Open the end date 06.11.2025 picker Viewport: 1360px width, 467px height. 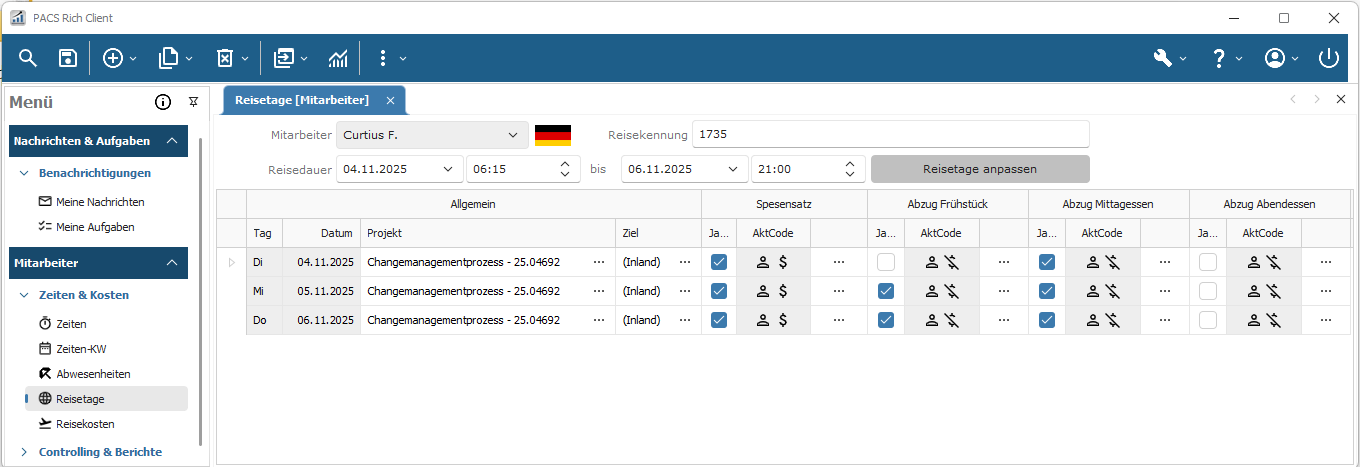tap(732, 169)
